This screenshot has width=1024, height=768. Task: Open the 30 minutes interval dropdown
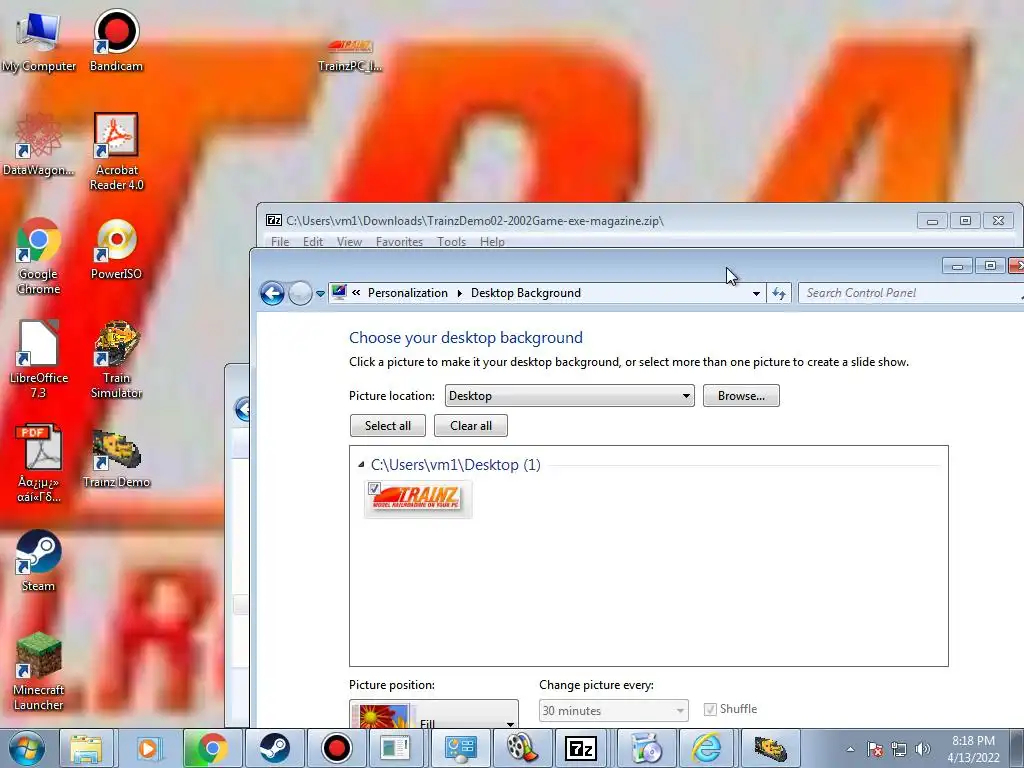613,711
